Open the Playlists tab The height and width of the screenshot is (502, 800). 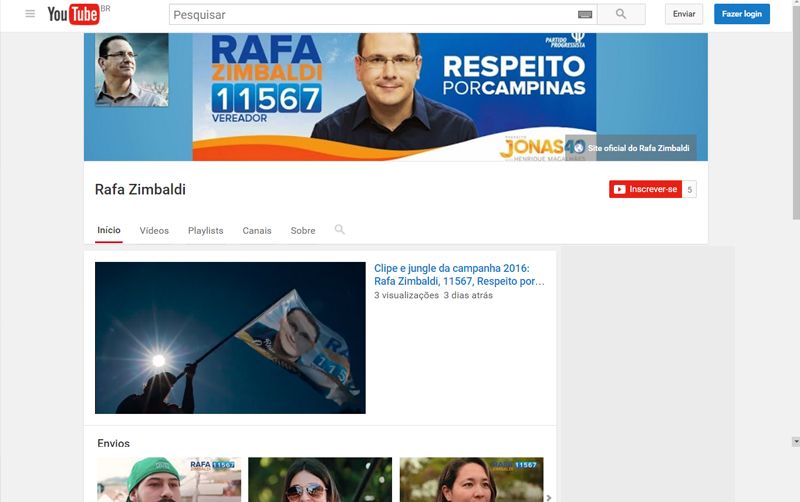[x=206, y=231]
